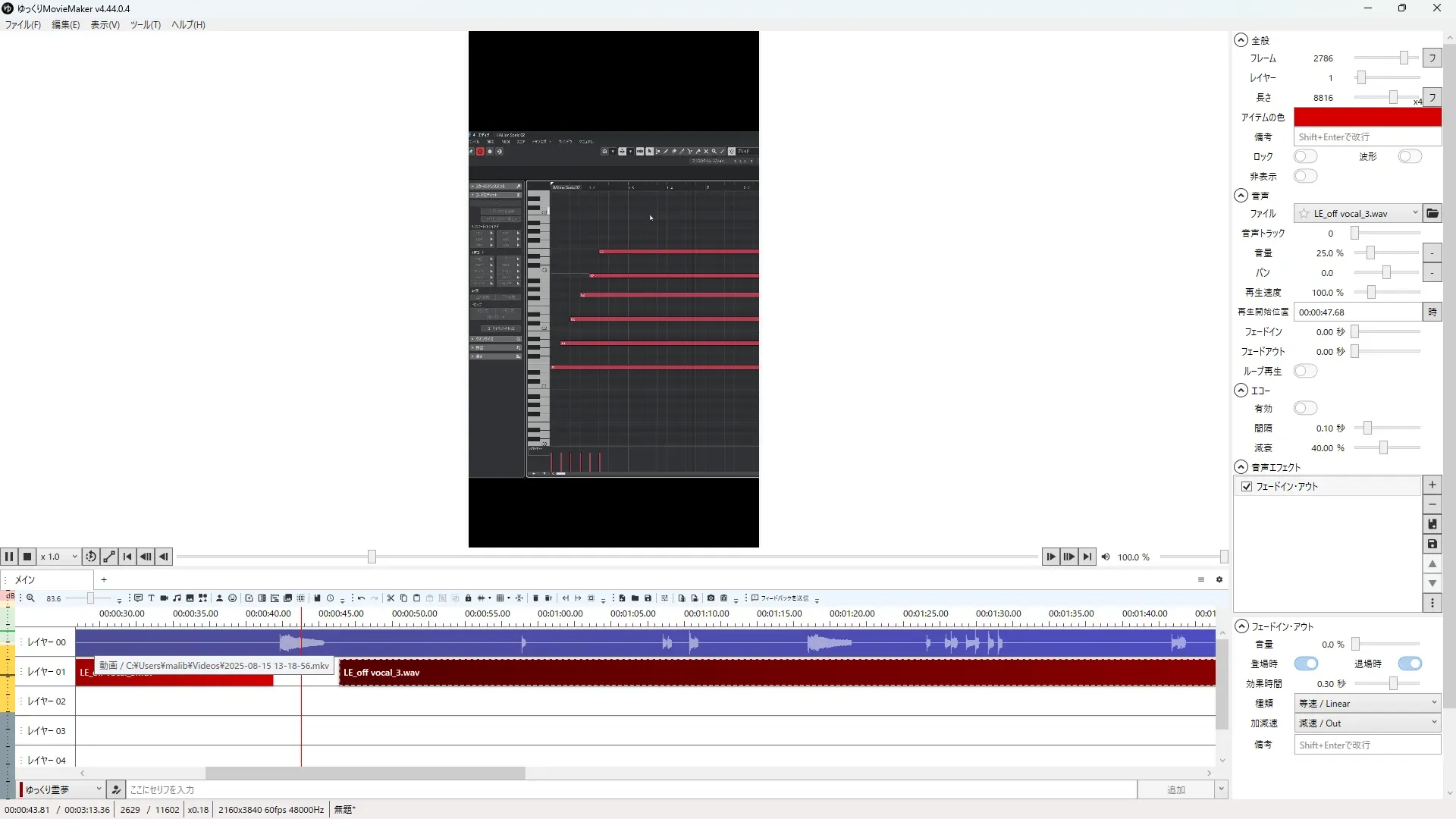The image size is (1456, 819).
Task: Click the timeline settings gear icon
Action: point(1219,580)
